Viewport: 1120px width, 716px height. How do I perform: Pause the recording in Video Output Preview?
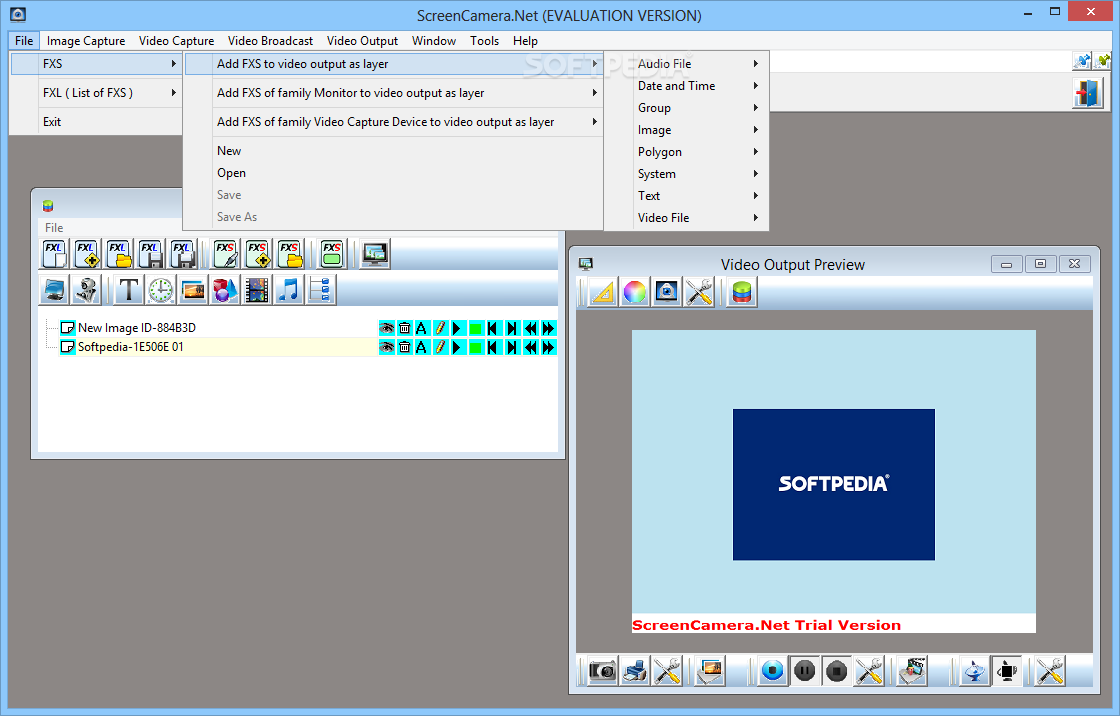804,671
